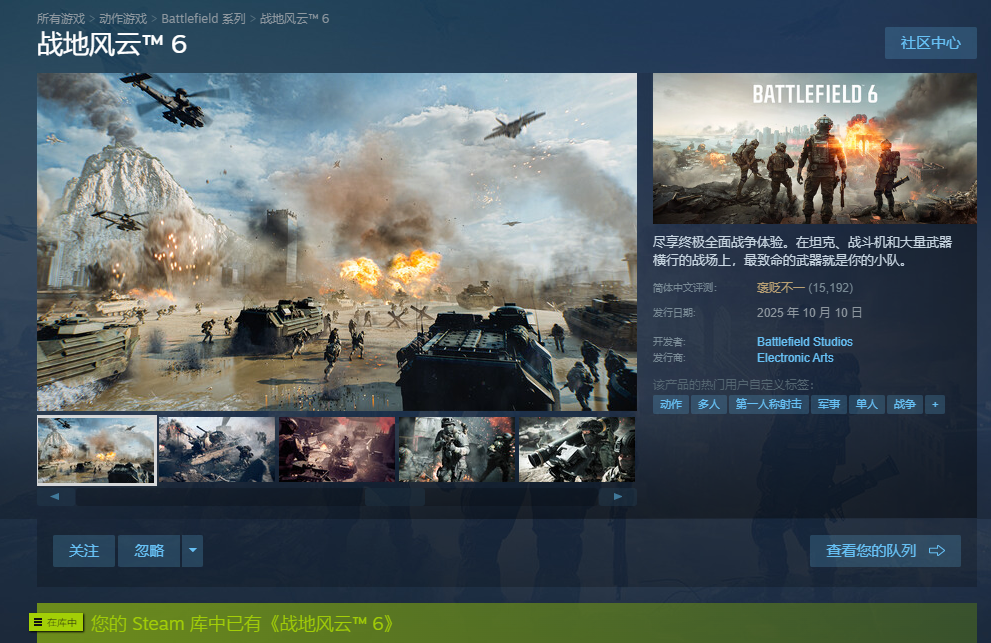The width and height of the screenshot is (991, 643).
Task: Open the Battlefield 系列 breadcrumb link
Action: coord(203,19)
